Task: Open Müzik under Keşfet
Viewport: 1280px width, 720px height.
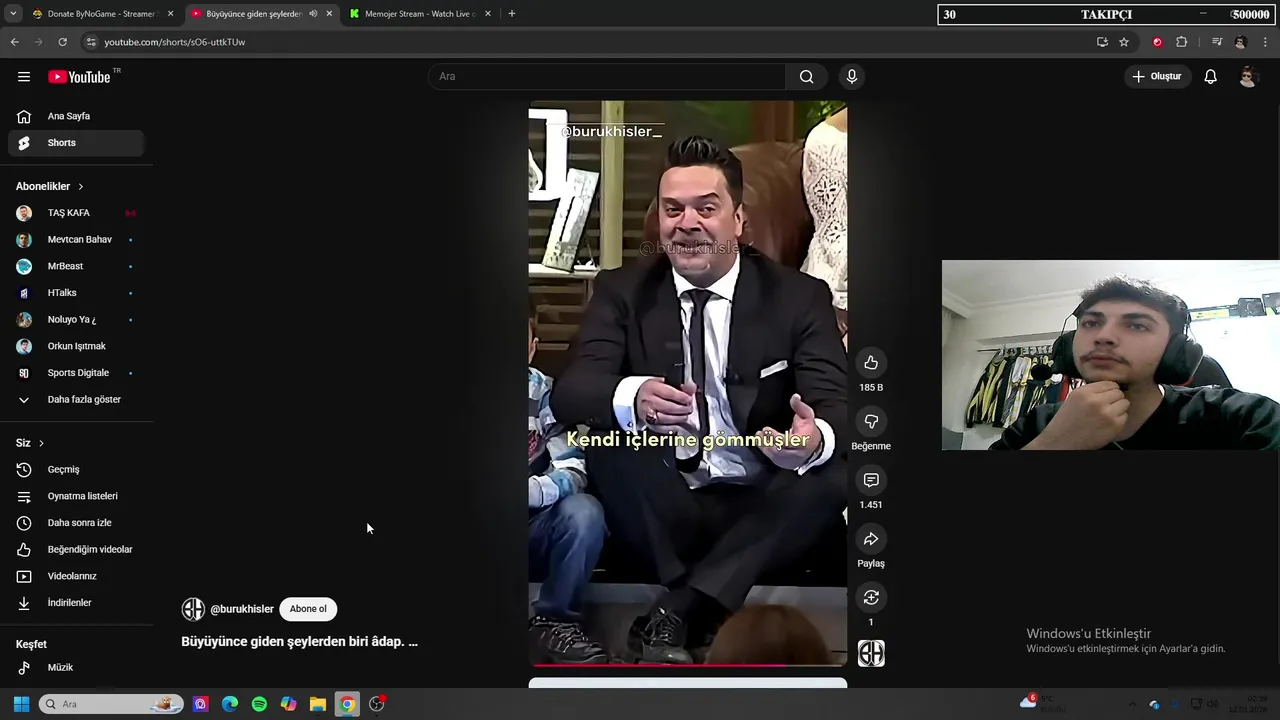Action: [x=76, y=668]
